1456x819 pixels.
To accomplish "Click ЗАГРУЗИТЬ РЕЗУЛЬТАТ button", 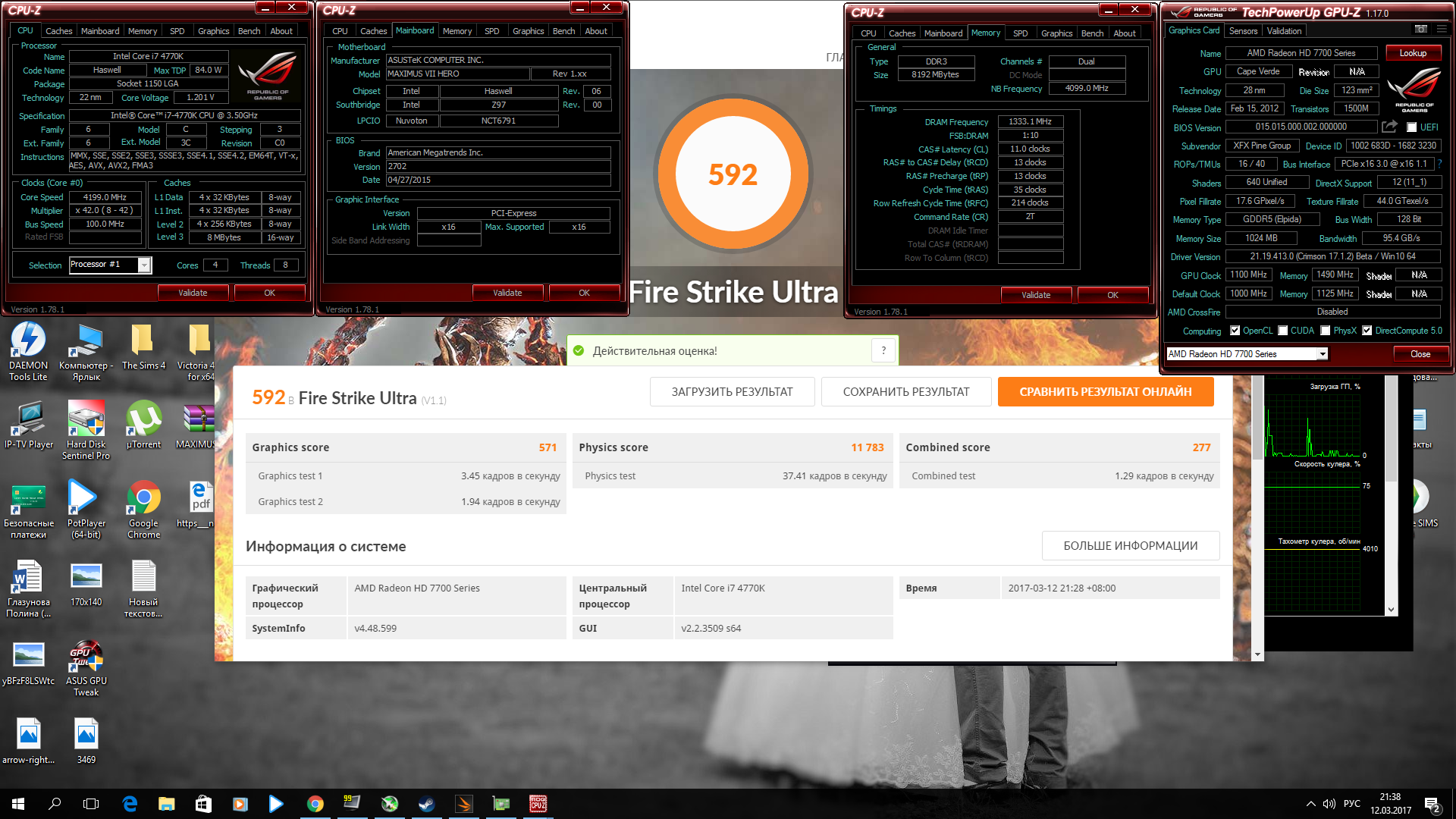I will pyautogui.click(x=732, y=392).
